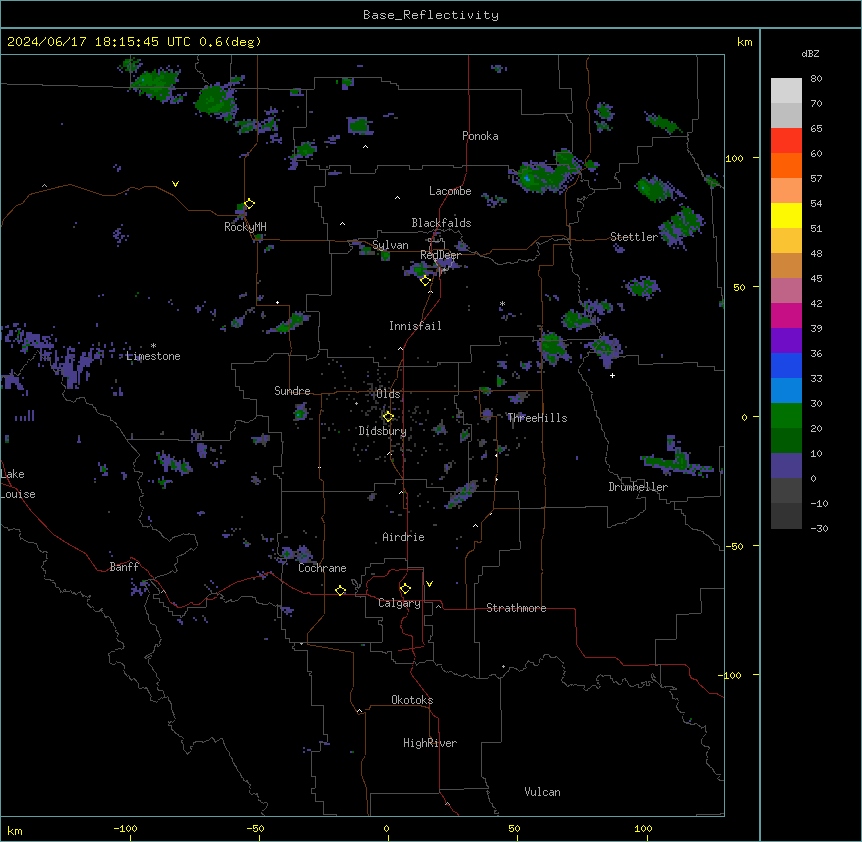Select the Didsbury label
Image resolution: width=862 pixels, height=842 pixels.
[383, 431]
